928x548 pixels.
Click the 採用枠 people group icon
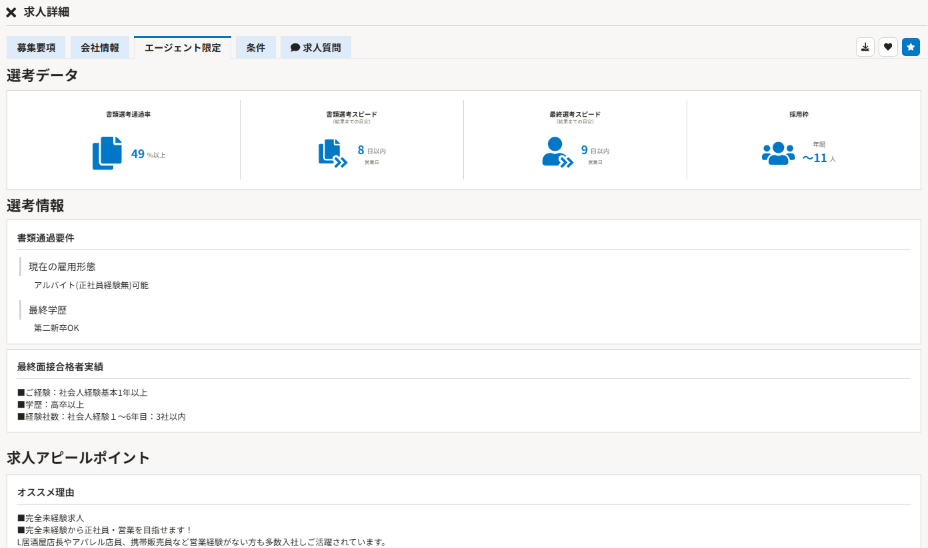(x=778, y=153)
